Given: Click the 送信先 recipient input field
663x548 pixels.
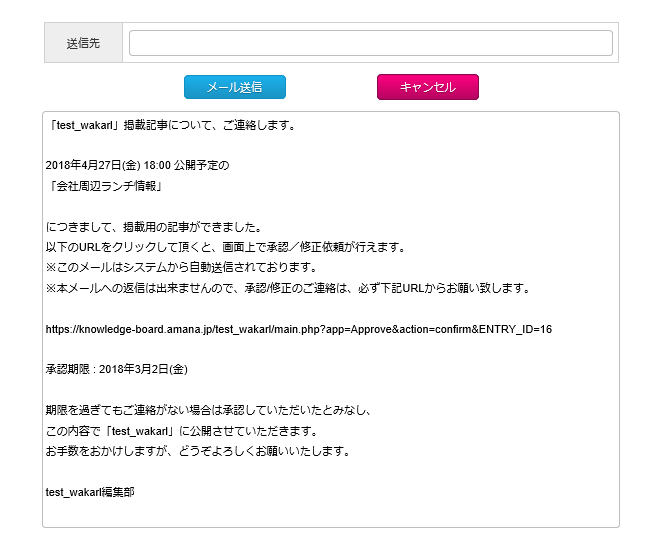Looking at the screenshot, I should [370, 43].
